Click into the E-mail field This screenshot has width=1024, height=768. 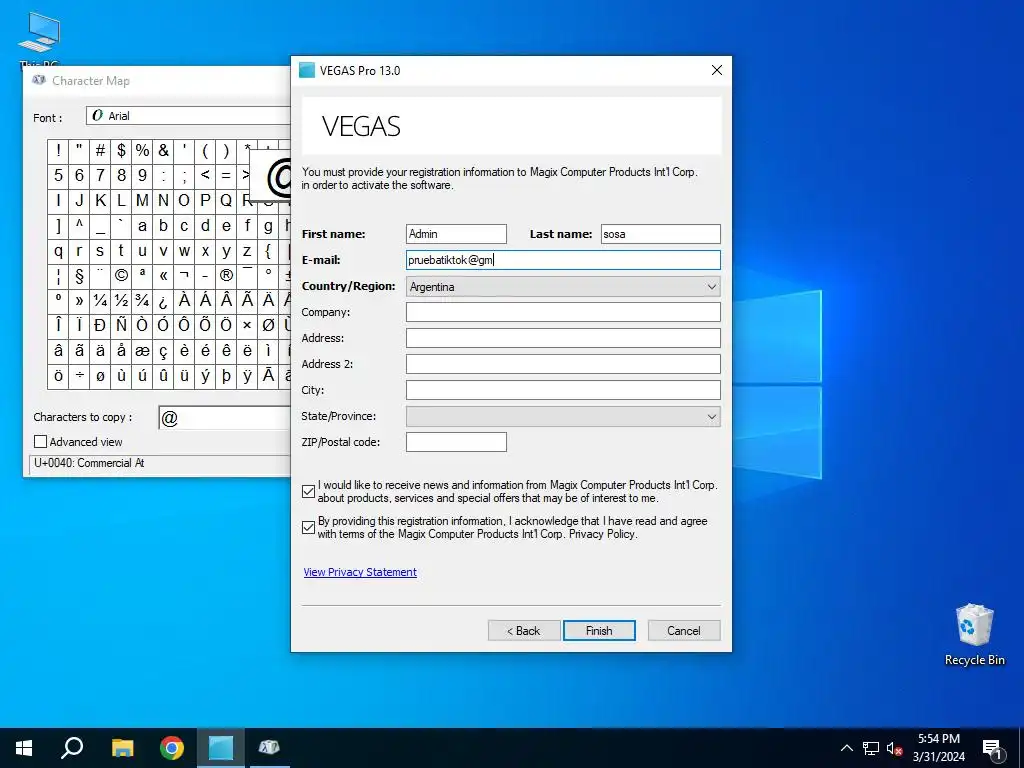tap(563, 260)
